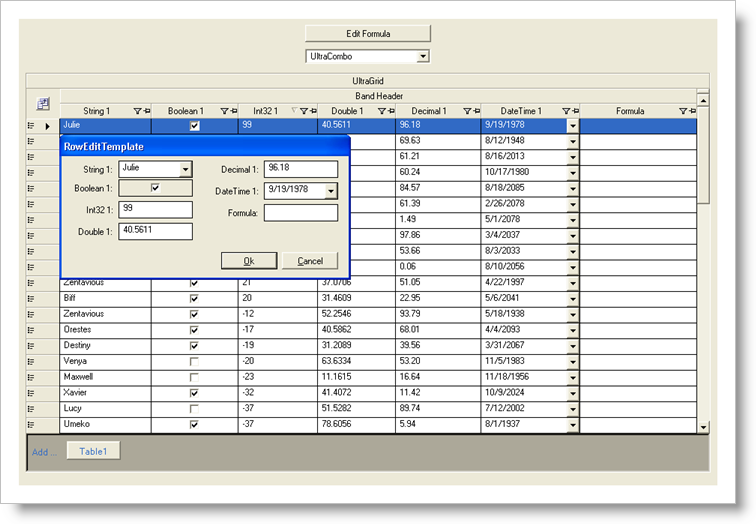Click the scroll down arrow of grid scrollbar

[x=702, y=427]
